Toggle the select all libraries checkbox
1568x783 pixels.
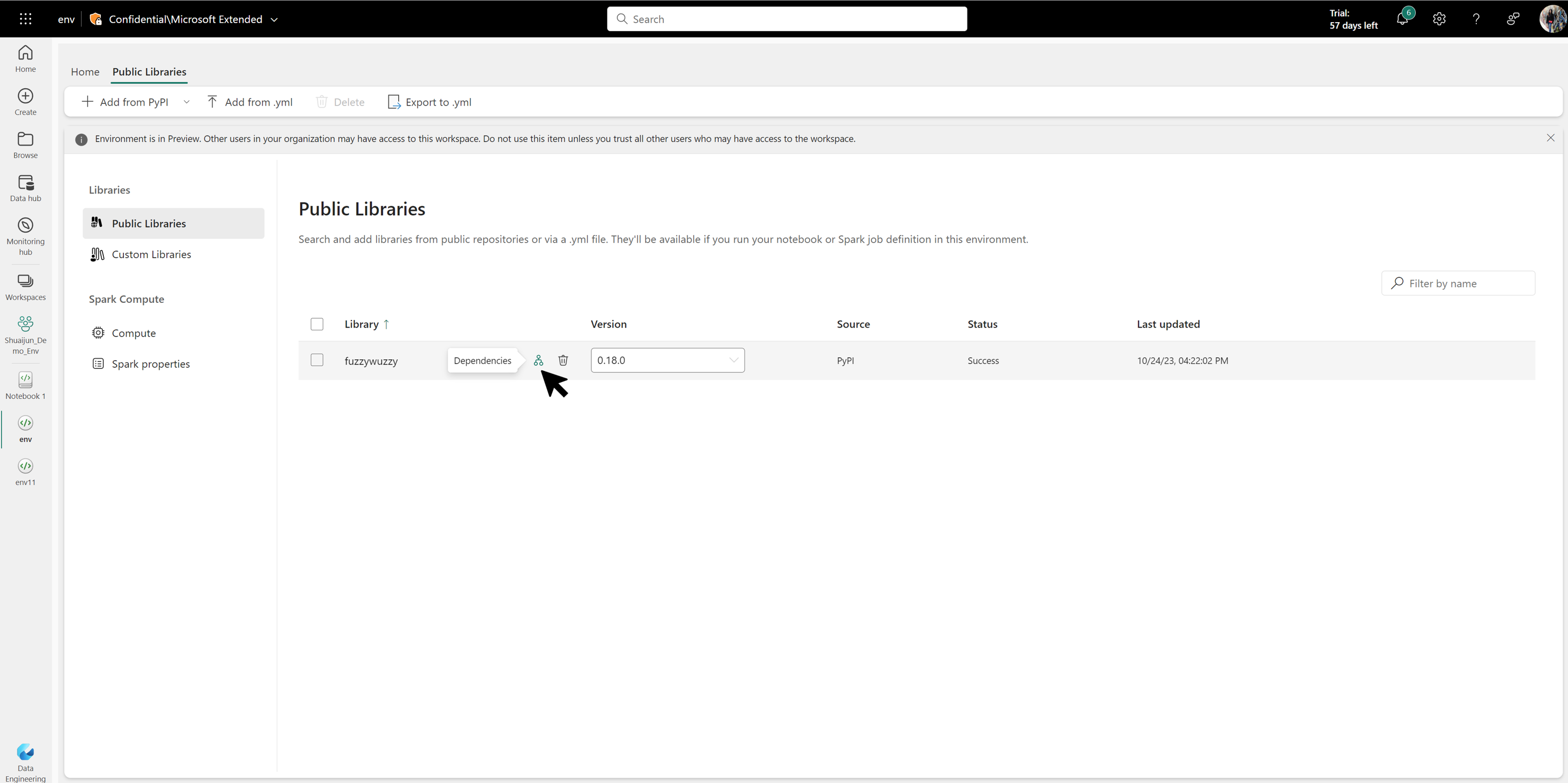[x=317, y=323]
